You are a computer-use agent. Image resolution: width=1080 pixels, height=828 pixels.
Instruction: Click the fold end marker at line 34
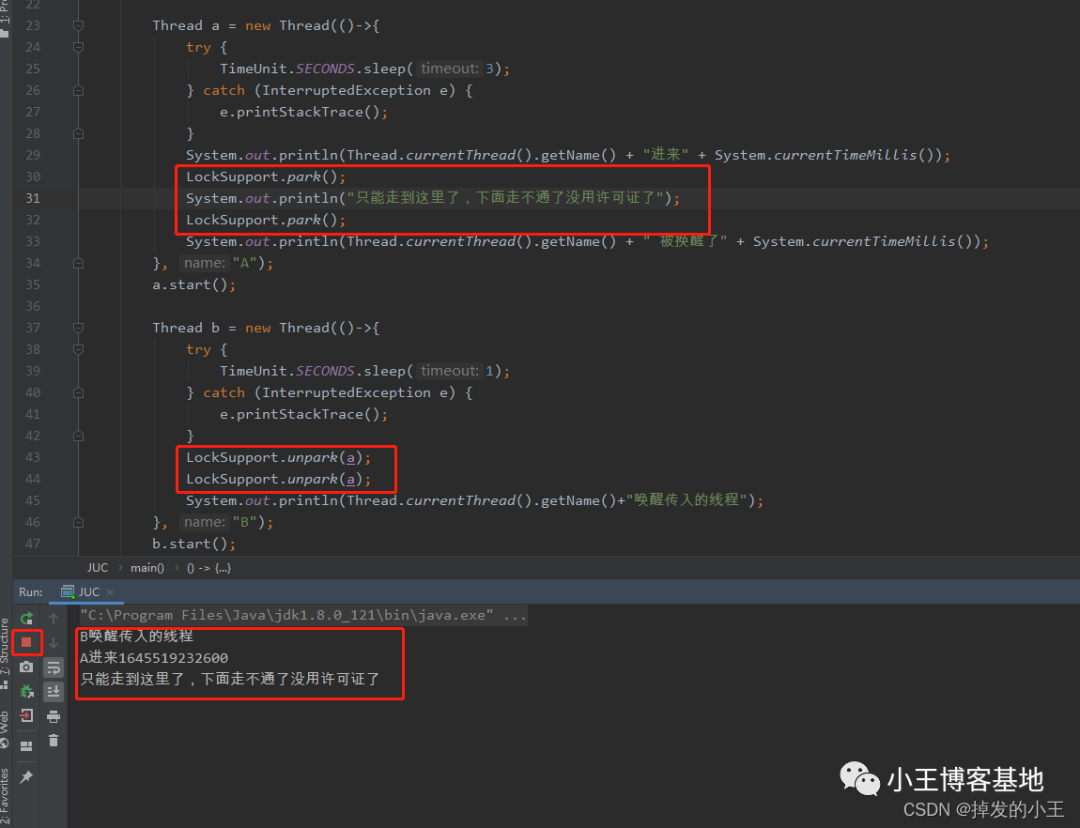point(78,263)
